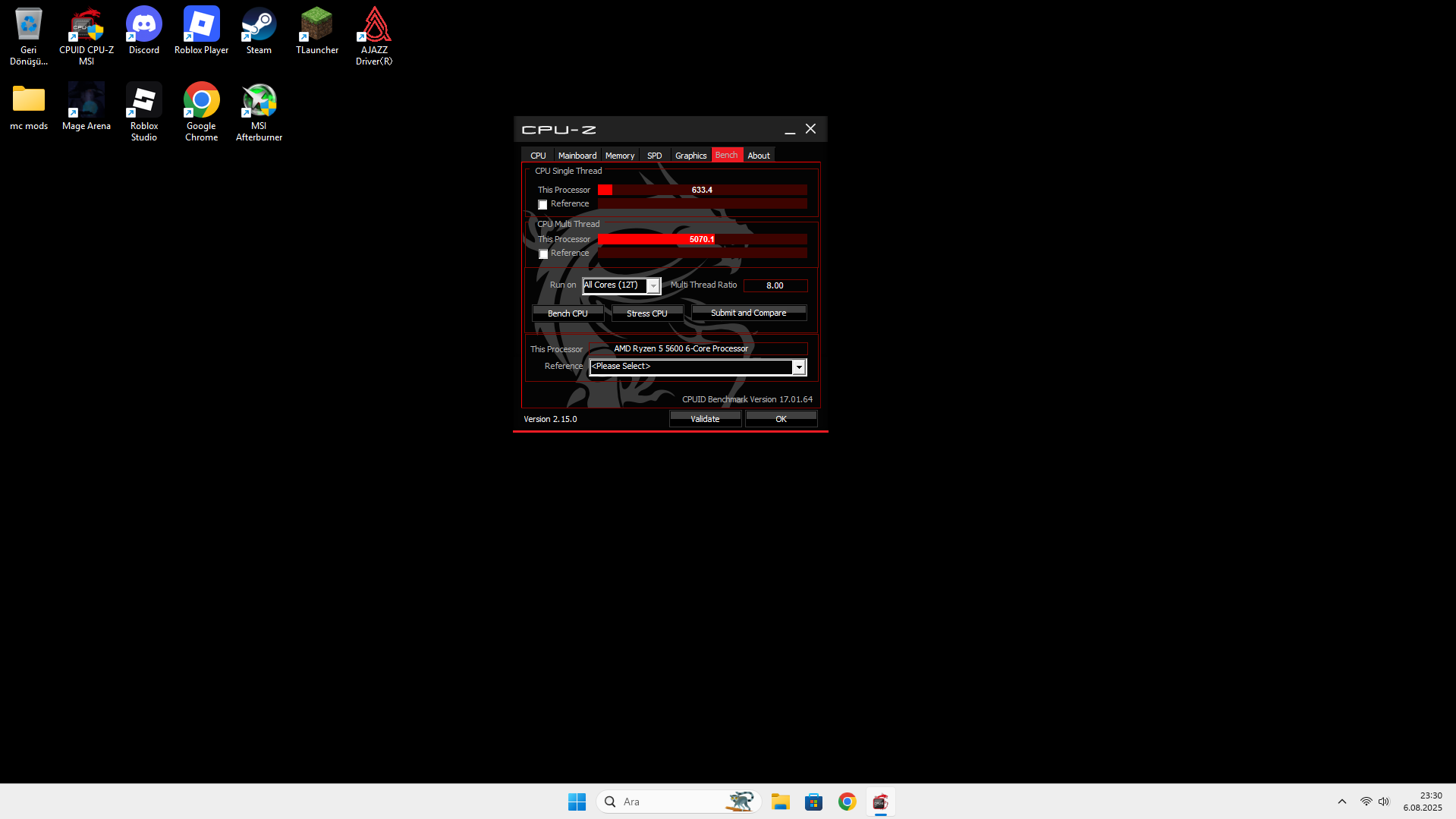1456x819 pixels.
Task: Close the CPU-Z window
Action: (x=810, y=129)
